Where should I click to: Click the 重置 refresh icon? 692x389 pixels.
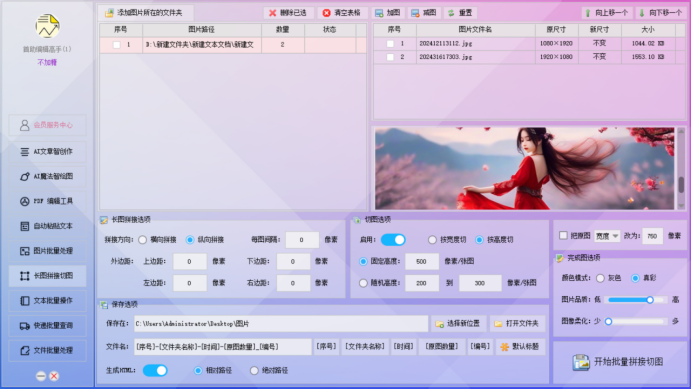point(451,13)
